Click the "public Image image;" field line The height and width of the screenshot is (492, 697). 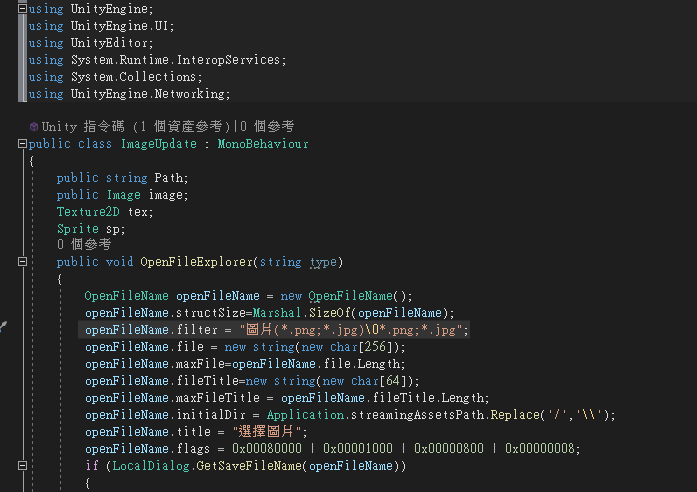pyautogui.click(x=123, y=195)
